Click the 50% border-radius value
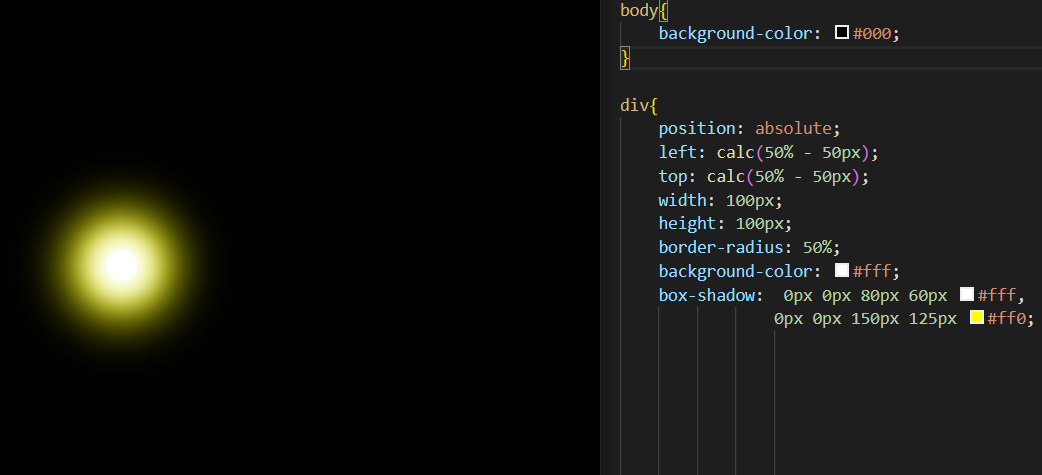Viewport: 1042px width, 475px height. [821, 247]
